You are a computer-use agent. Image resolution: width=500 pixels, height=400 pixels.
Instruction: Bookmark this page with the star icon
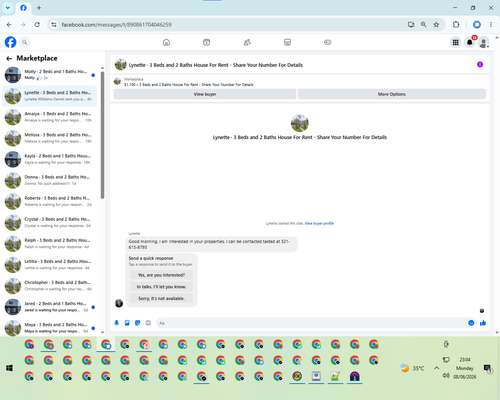(436, 25)
